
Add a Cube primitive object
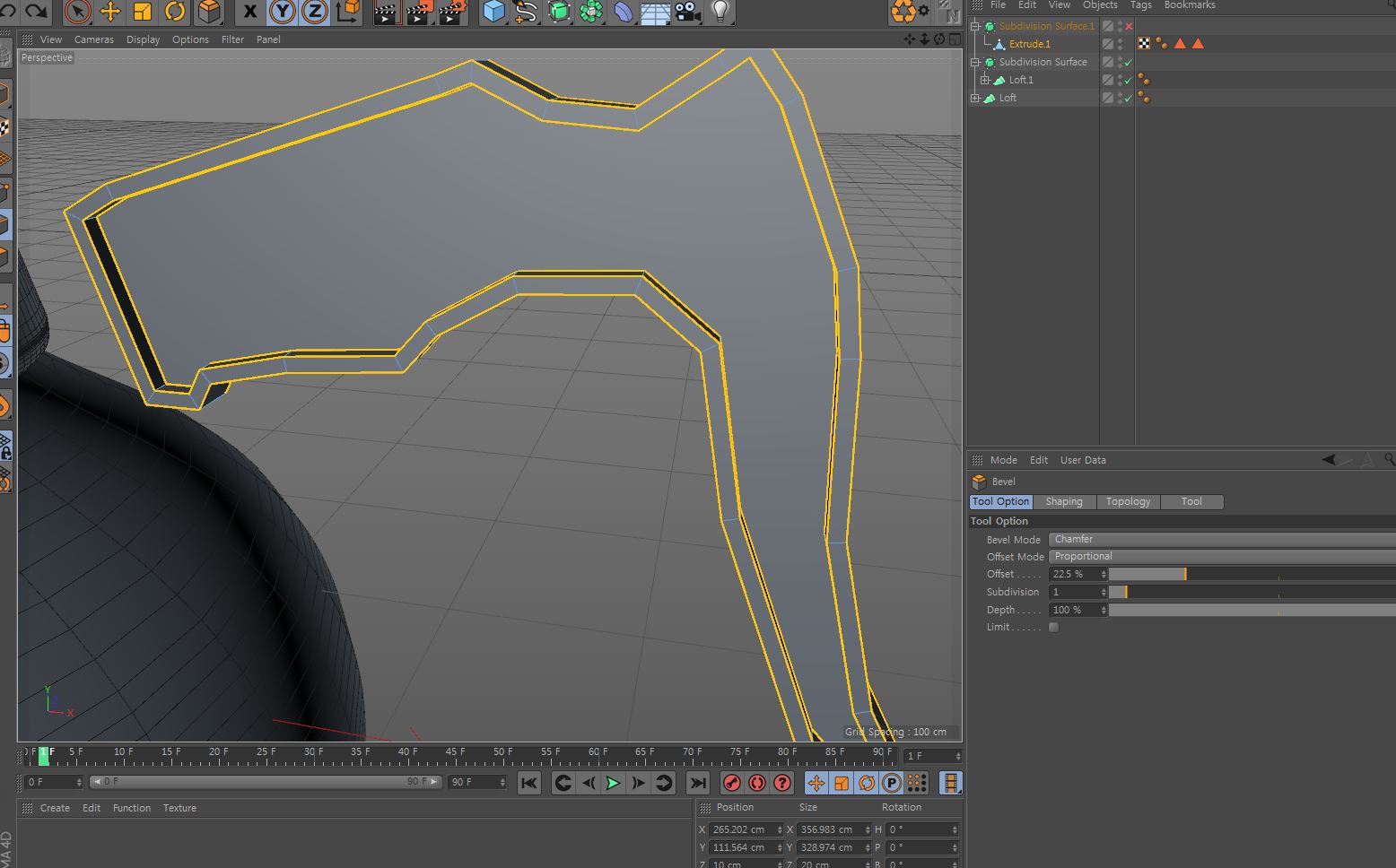[x=493, y=12]
